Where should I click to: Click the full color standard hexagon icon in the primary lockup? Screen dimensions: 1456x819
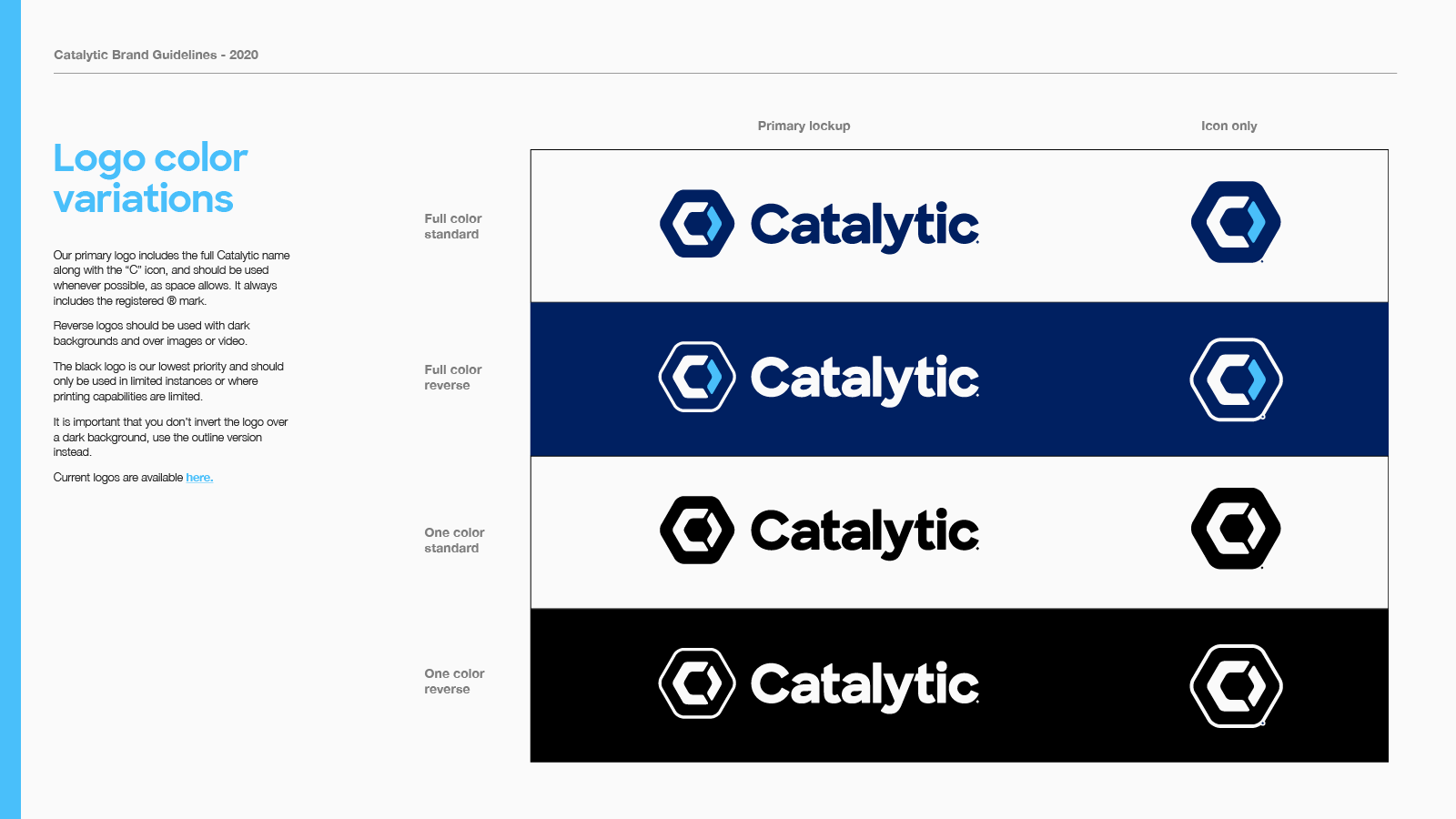coord(697,224)
